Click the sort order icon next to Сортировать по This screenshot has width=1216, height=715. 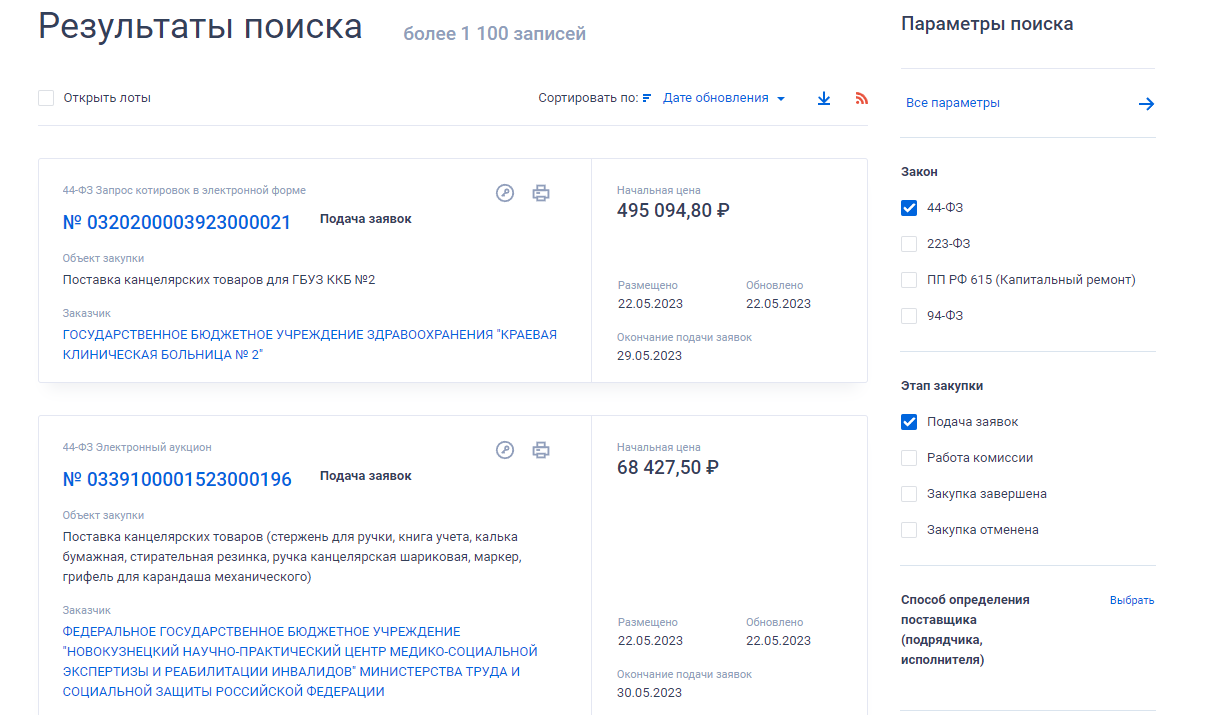646,98
